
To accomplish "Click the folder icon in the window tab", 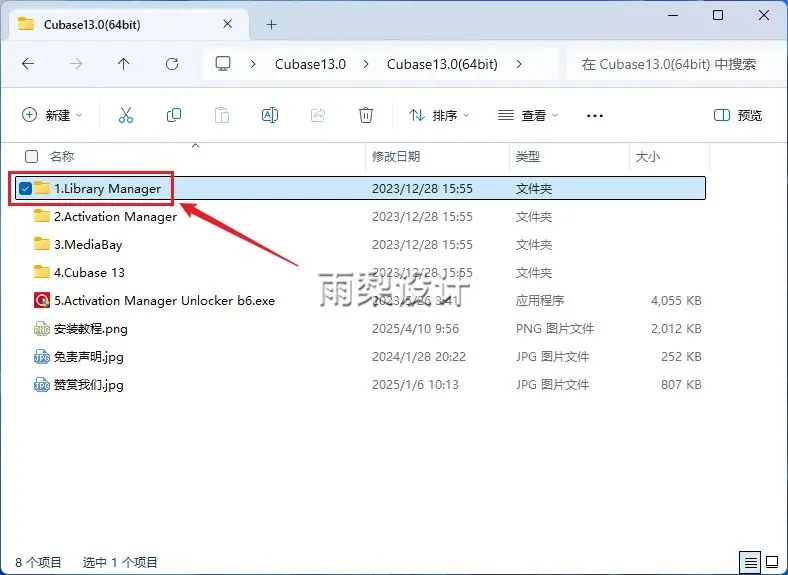I will pyautogui.click(x=26, y=24).
